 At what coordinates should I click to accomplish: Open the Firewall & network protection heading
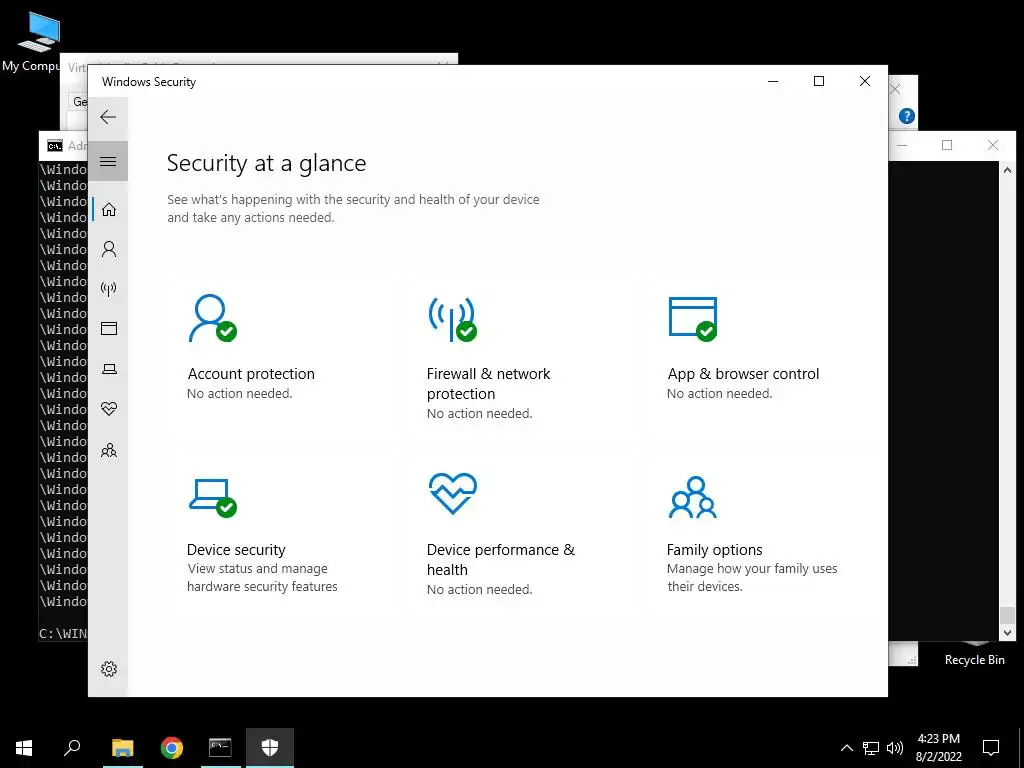coord(488,383)
